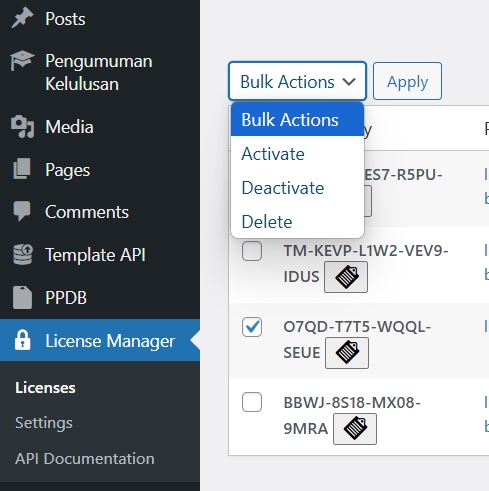
Task: Collapse the Bulk Actions dropdown
Action: coord(297,81)
